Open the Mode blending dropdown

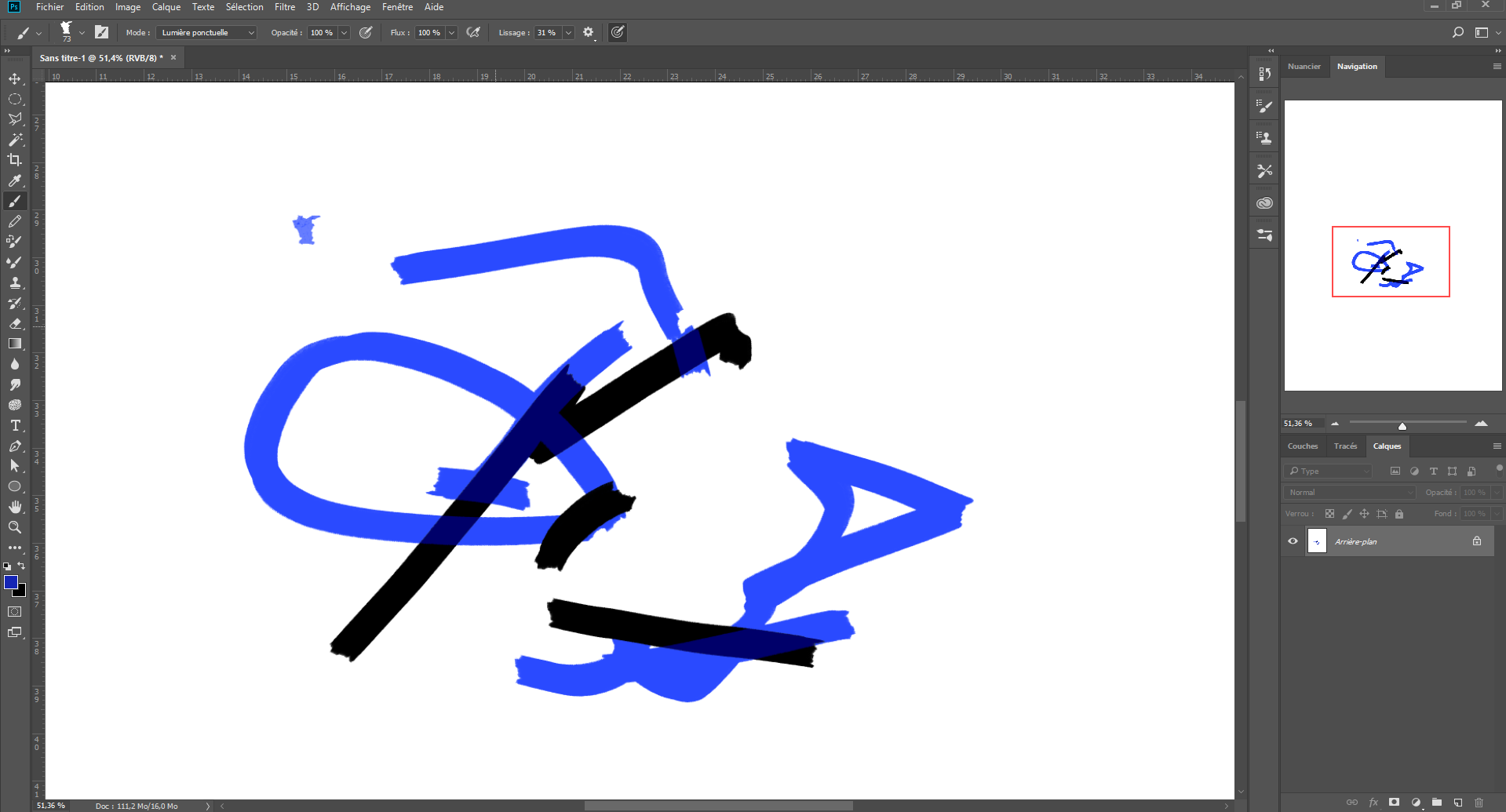206,32
